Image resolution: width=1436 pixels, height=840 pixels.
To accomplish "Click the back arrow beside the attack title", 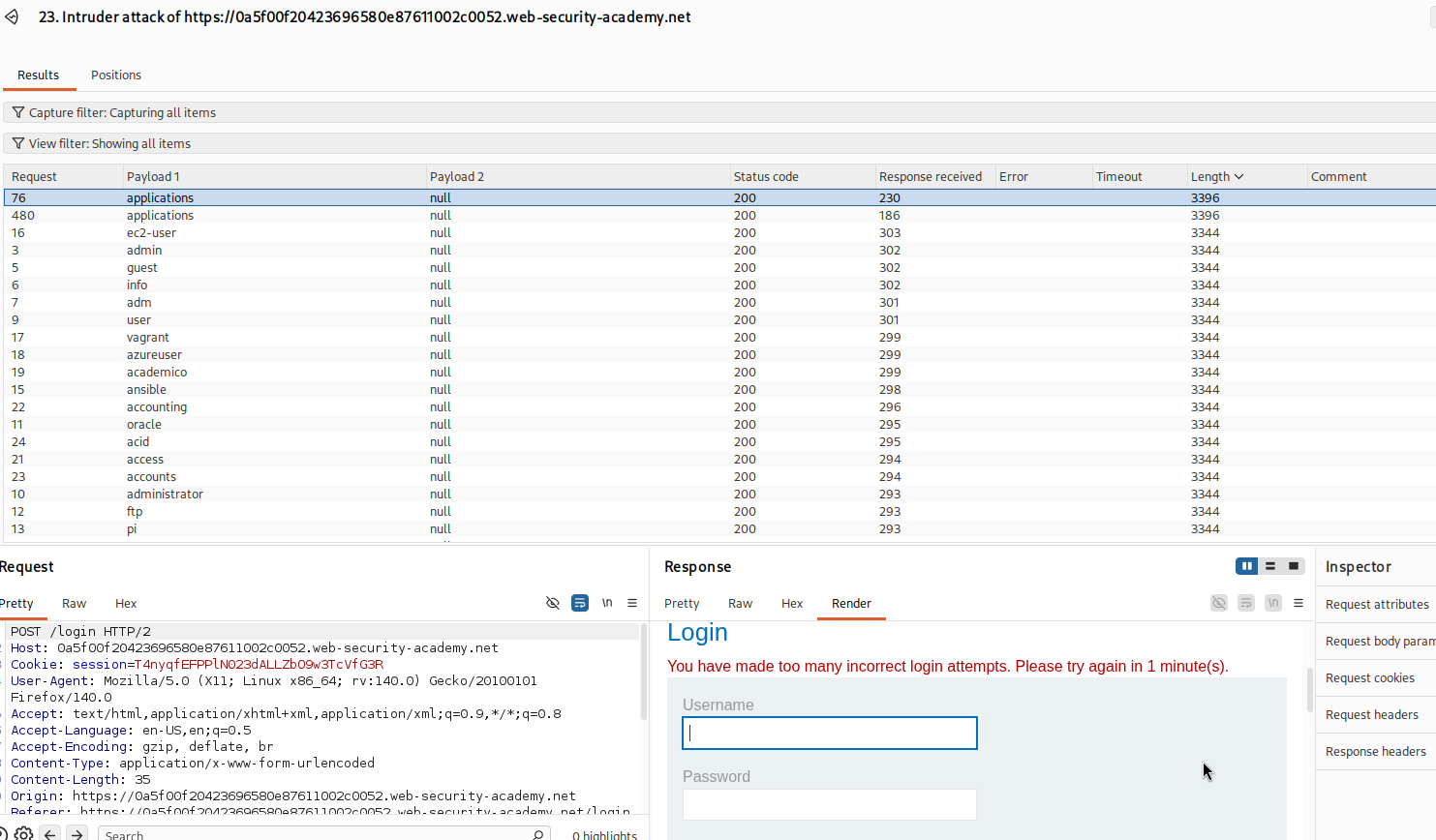I will coord(12,17).
